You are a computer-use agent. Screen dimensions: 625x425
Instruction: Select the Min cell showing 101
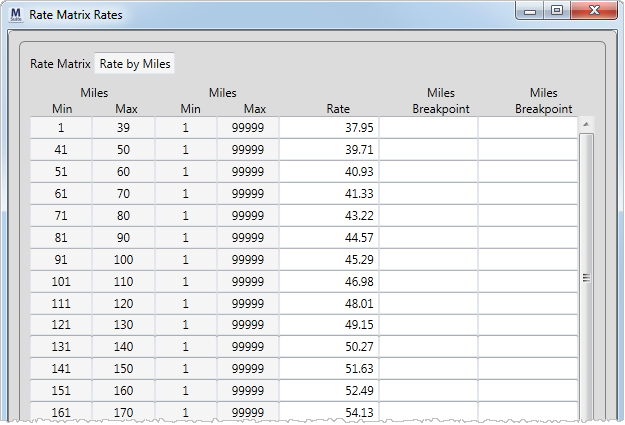(x=61, y=281)
